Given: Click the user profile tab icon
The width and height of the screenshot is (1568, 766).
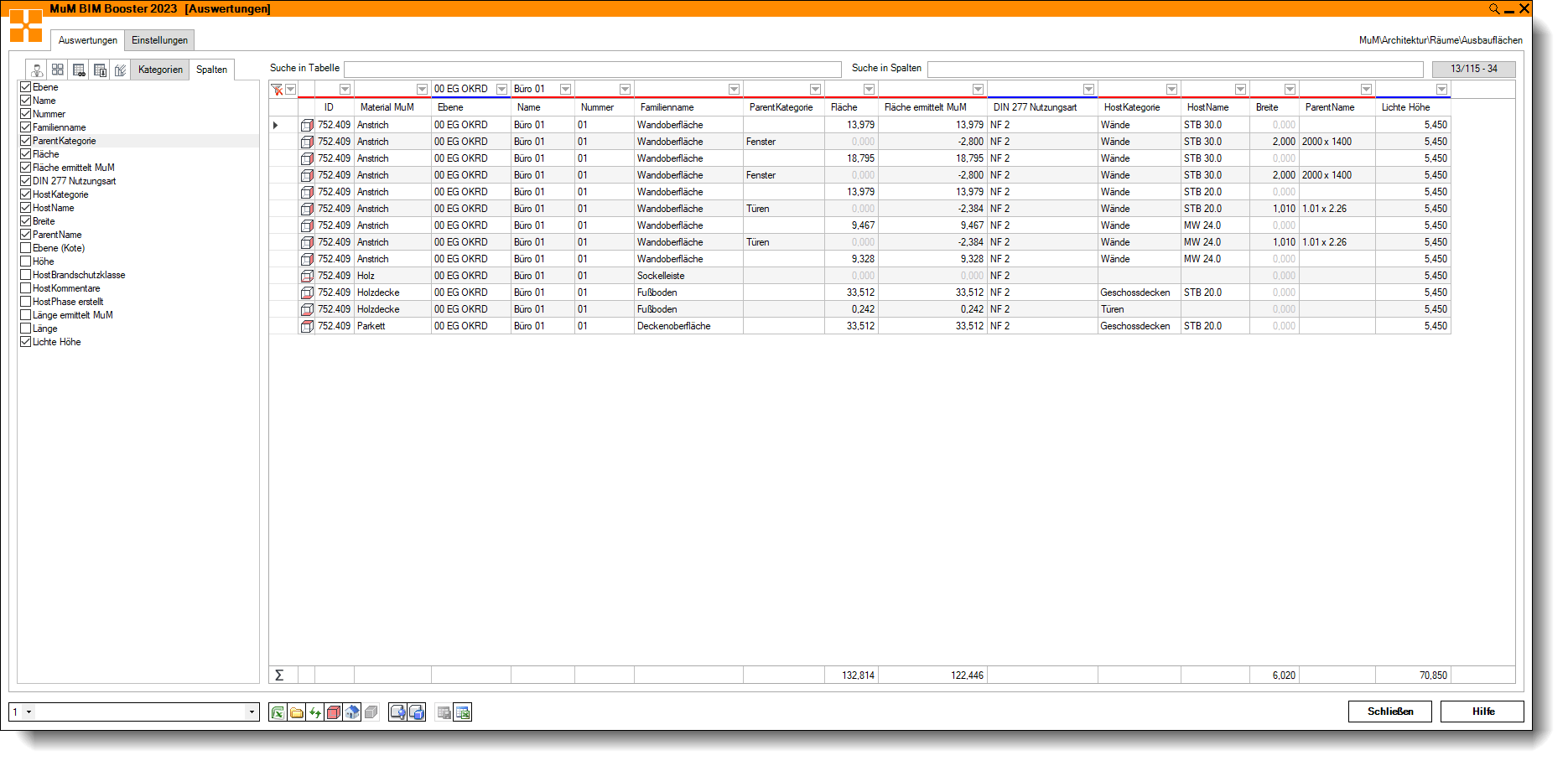Looking at the screenshot, I should [x=37, y=70].
